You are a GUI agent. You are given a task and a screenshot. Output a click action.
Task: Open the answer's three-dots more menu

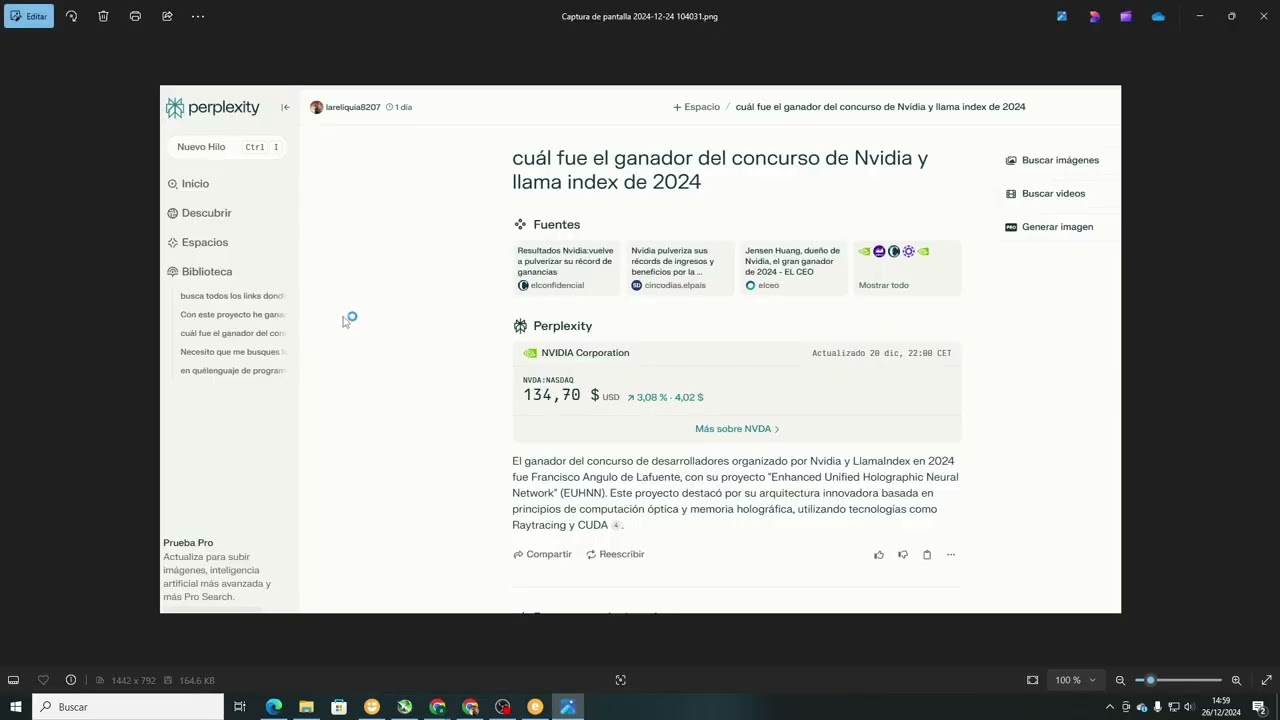click(x=951, y=555)
